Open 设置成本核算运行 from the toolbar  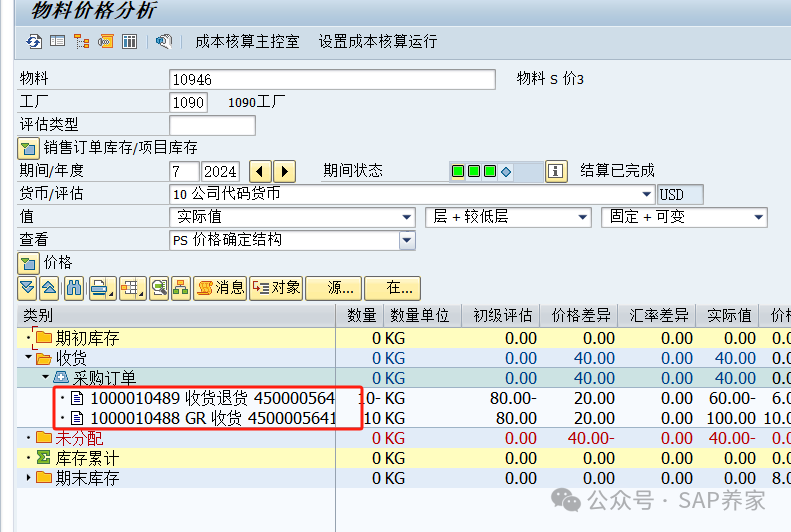[x=378, y=41]
